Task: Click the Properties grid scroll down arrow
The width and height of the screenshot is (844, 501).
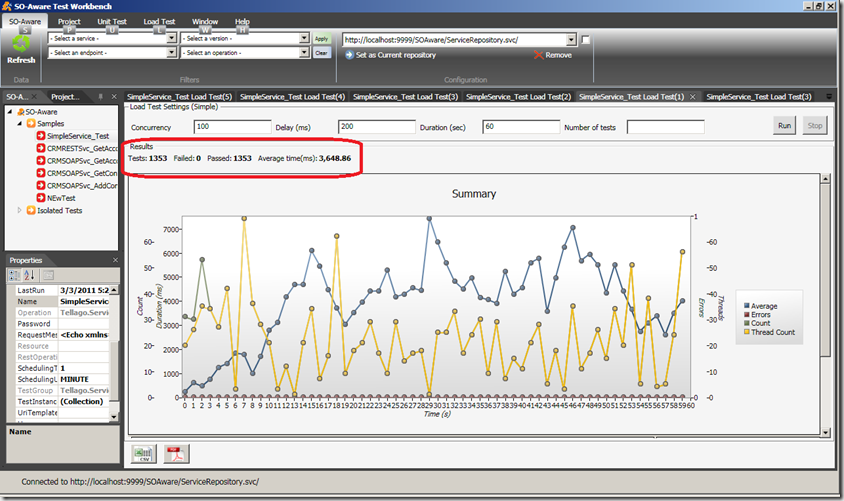Action: 114,417
